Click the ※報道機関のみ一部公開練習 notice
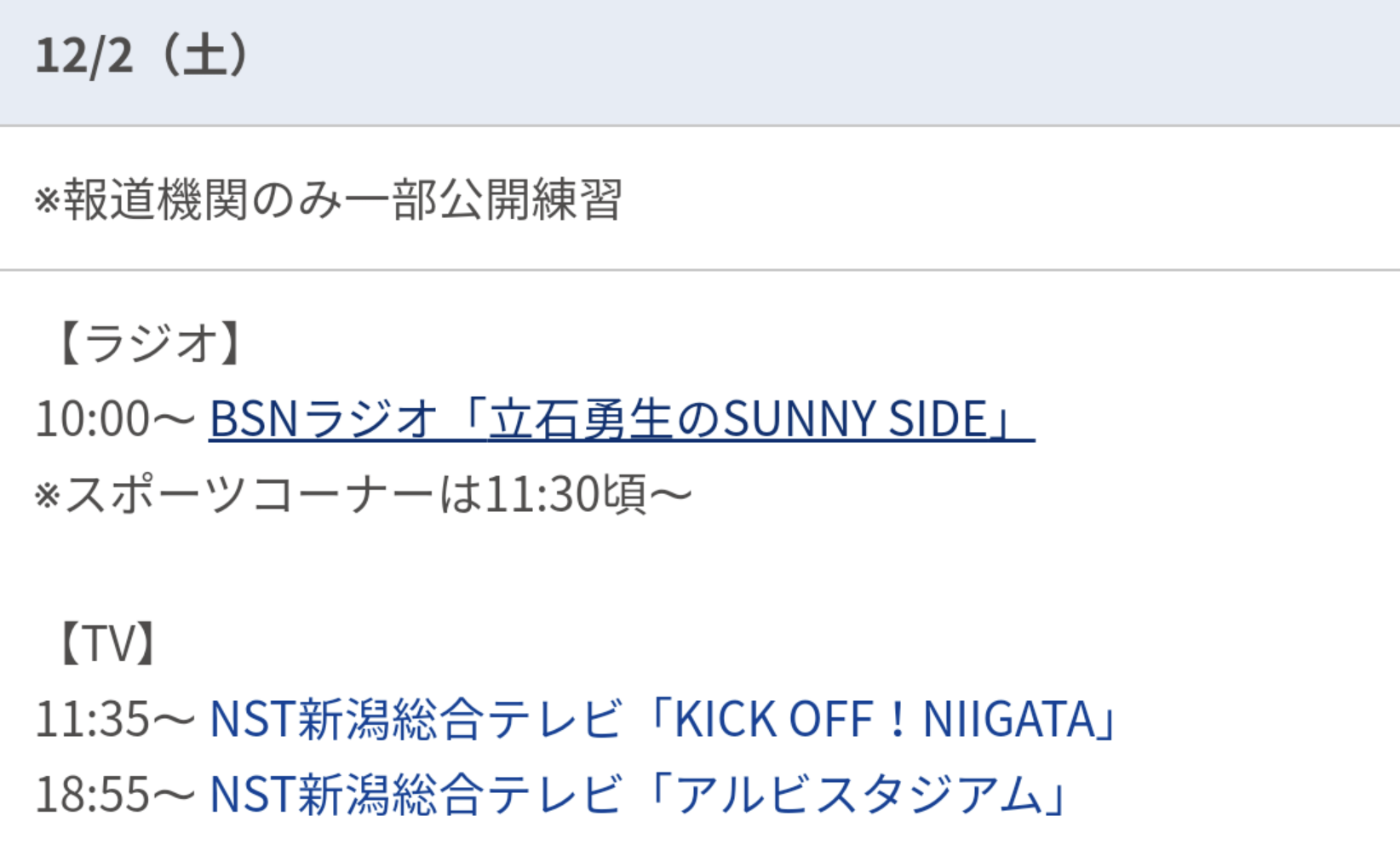The image size is (1400, 845). (x=329, y=199)
